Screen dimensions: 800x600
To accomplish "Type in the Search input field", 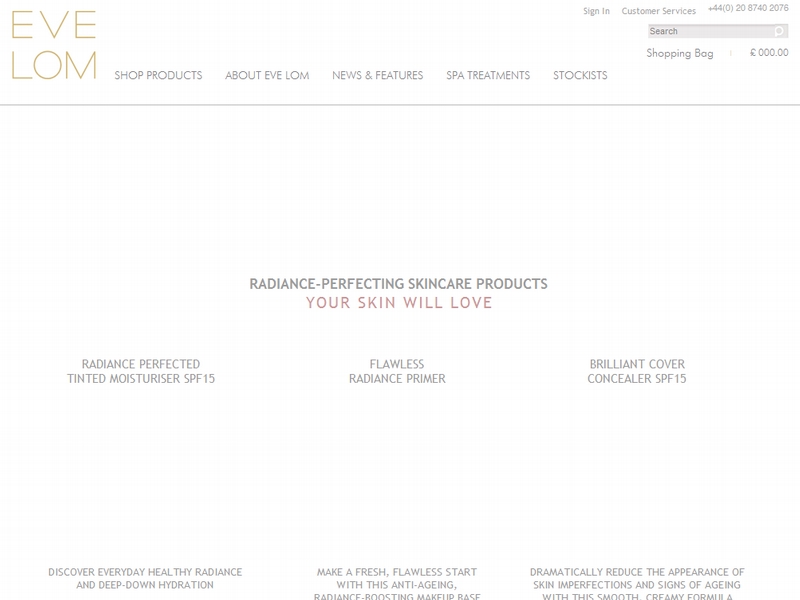I will [710, 31].
